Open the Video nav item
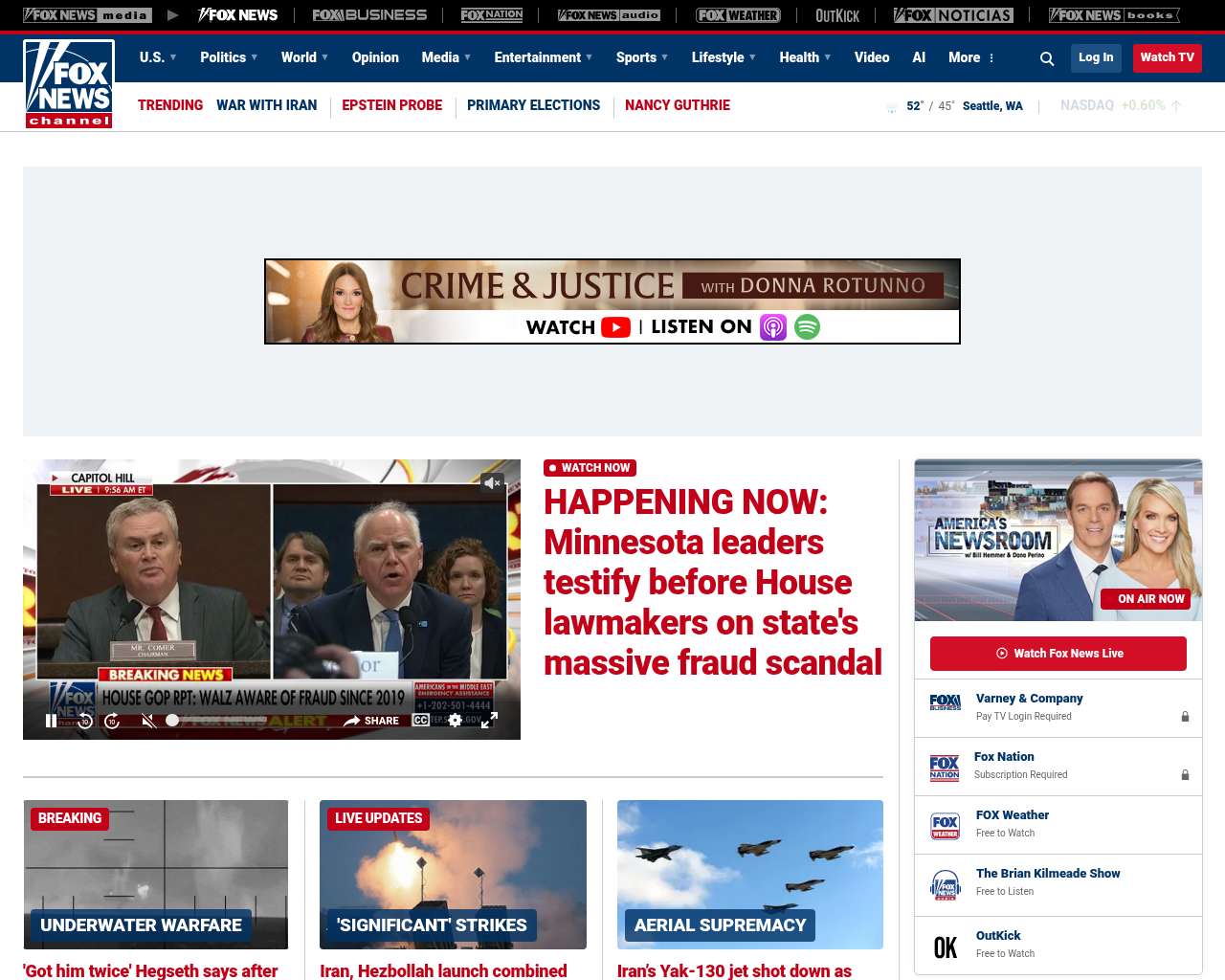 click(x=872, y=57)
